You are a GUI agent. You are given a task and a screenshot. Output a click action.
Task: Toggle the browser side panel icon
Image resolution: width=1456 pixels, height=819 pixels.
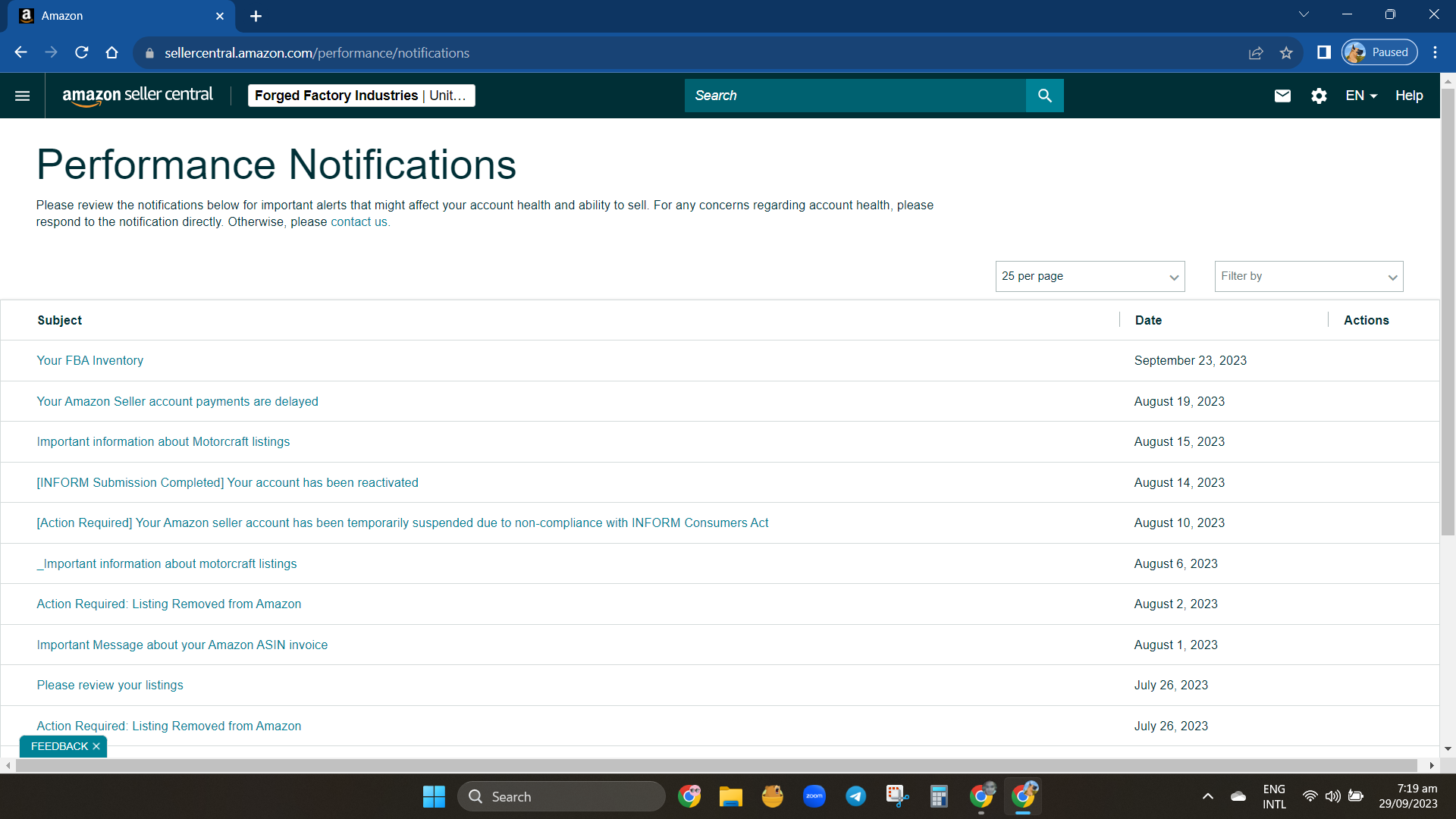pyautogui.click(x=1324, y=52)
